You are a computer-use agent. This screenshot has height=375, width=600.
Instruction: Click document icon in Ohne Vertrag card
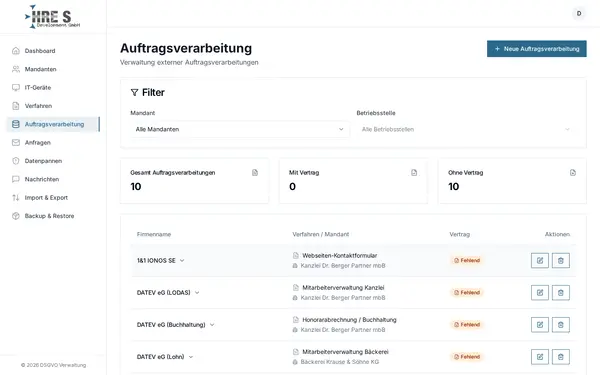pos(573,173)
